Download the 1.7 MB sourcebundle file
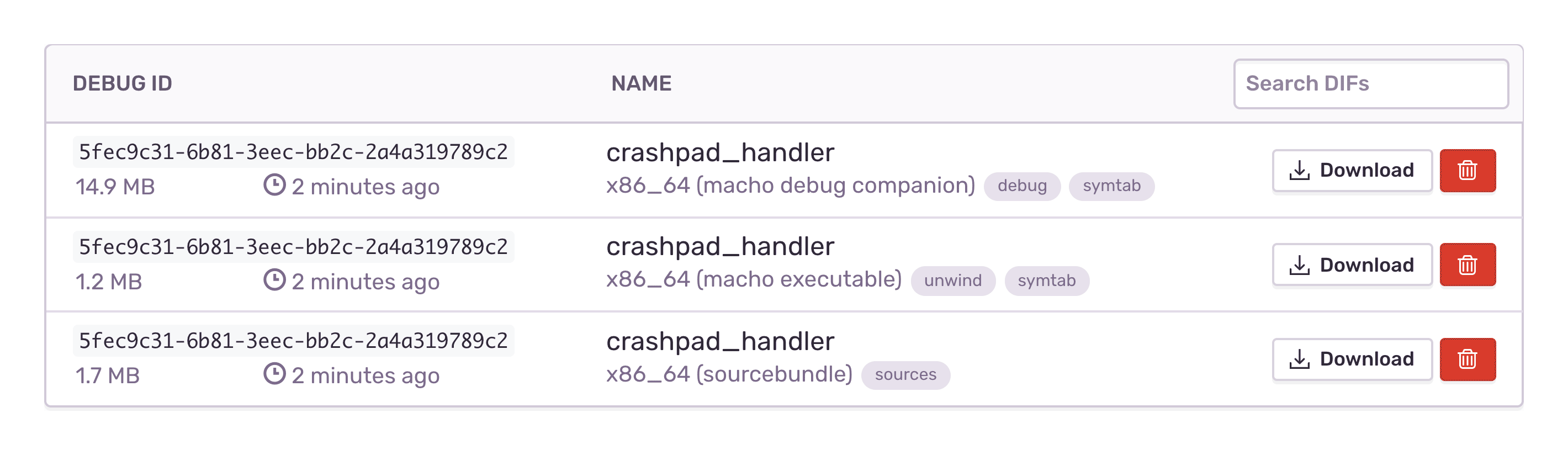1568x455 pixels. pyautogui.click(x=1352, y=359)
